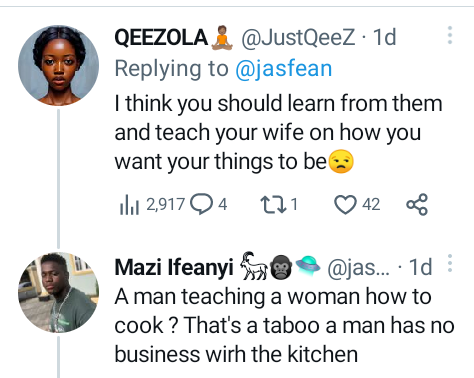Tap the 2,917 views count

pos(165,204)
